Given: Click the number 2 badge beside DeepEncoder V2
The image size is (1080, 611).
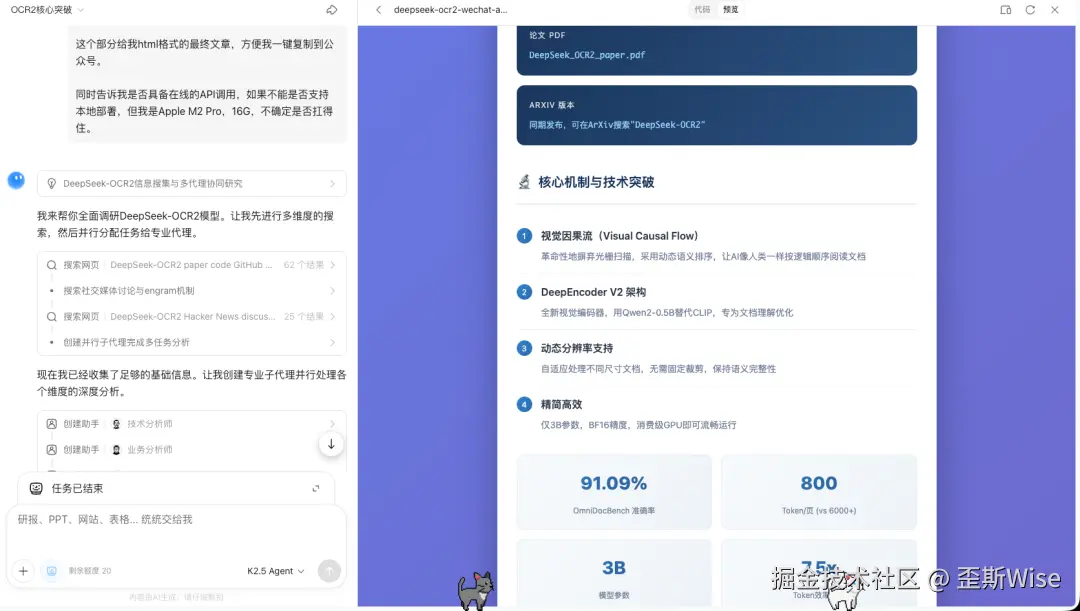Looking at the screenshot, I should [x=524, y=292].
